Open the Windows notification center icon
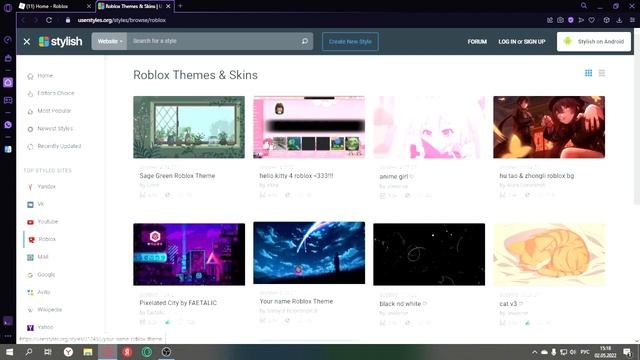The height and width of the screenshot is (360, 640). pyautogui.click(x=627, y=352)
